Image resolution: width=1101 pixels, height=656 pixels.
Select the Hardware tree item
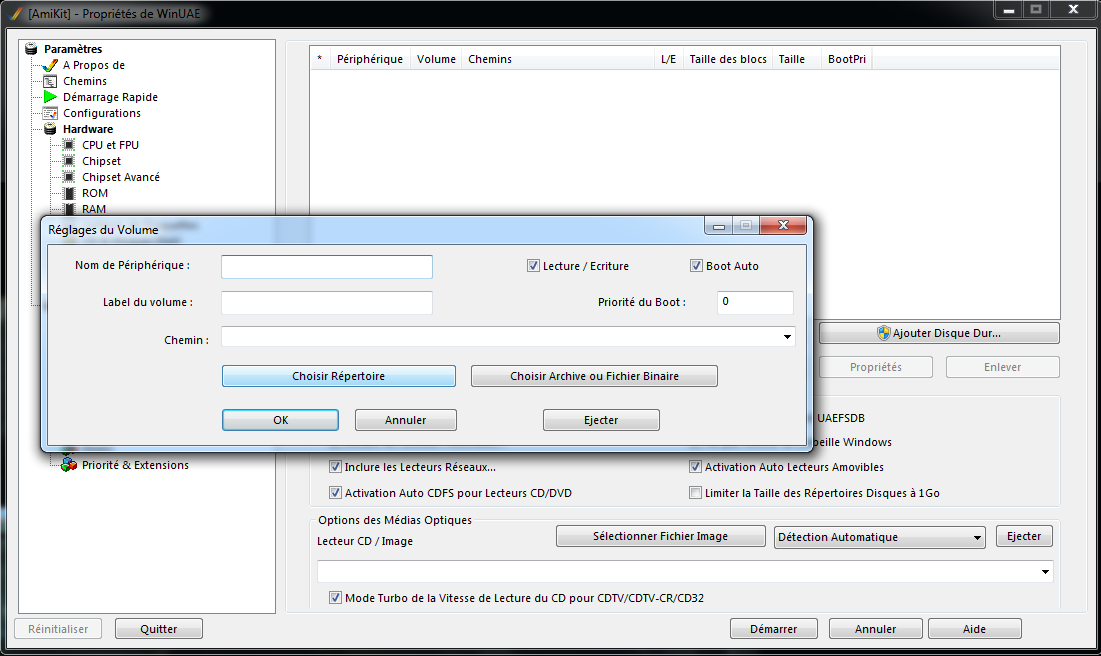[x=88, y=129]
